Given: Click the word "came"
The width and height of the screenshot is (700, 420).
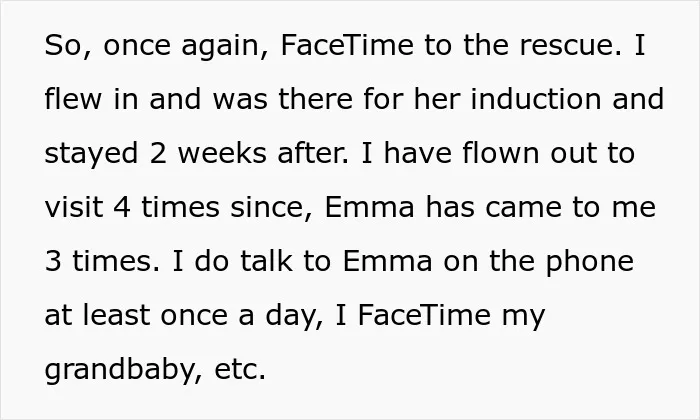Looking at the screenshot, I should [523, 208].
